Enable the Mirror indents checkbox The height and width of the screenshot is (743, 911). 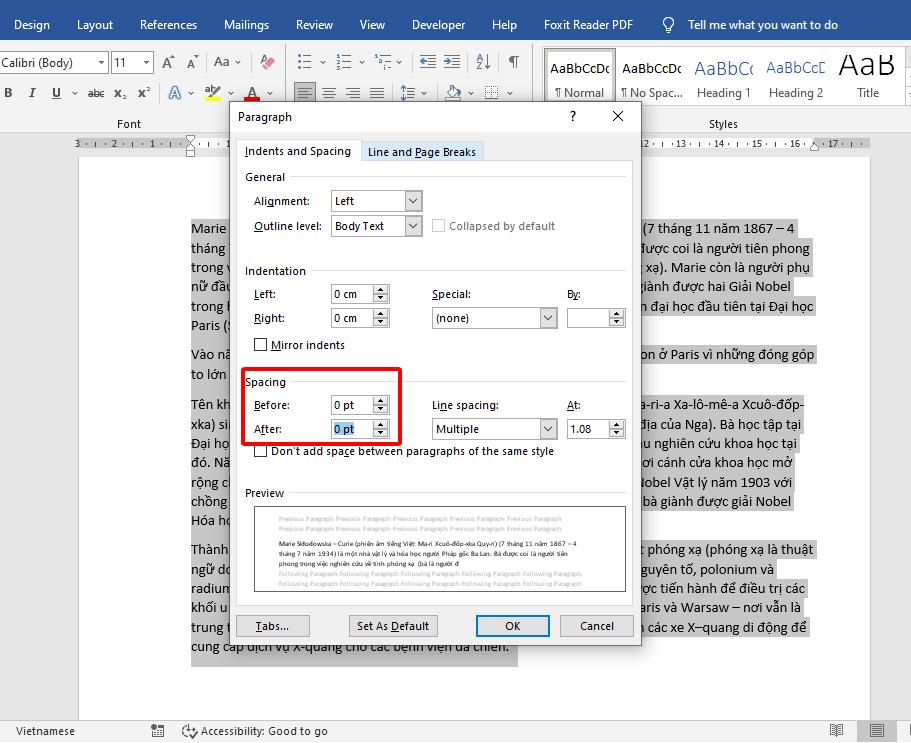pyautogui.click(x=259, y=344)
